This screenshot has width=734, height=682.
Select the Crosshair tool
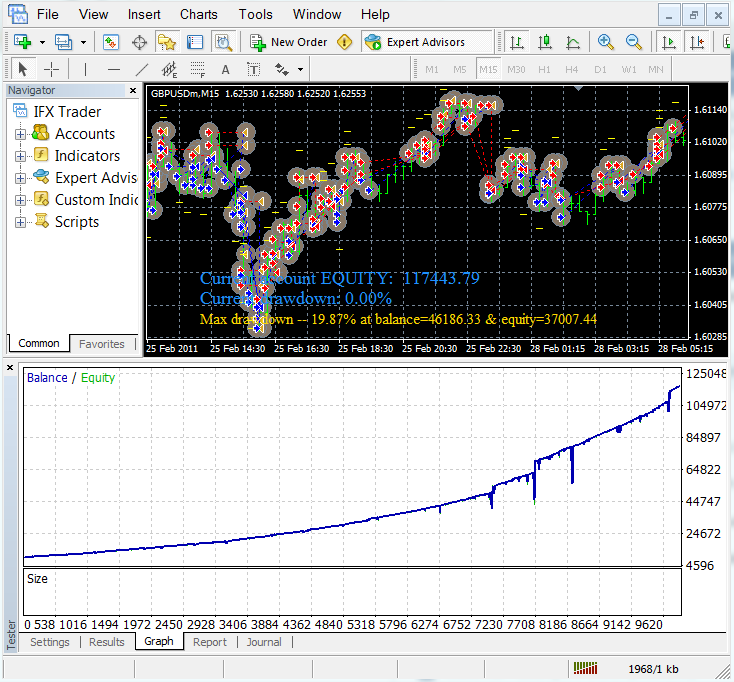pyautogui.click(x=51, y=69)
